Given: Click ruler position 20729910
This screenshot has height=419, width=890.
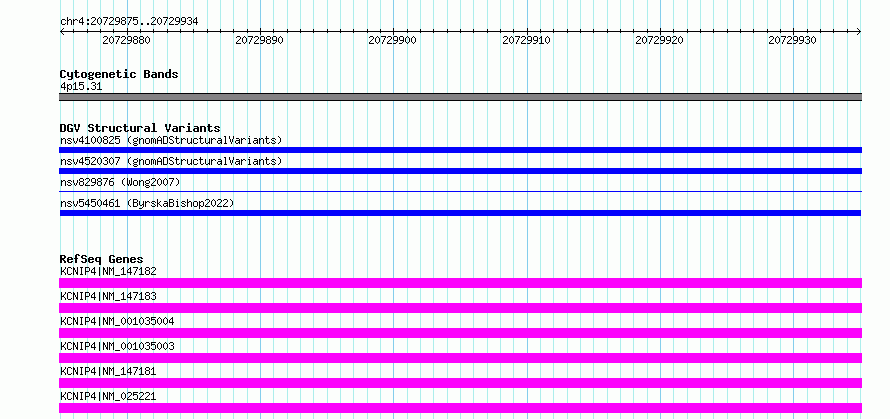Looking at the screenshot, I should (x=526, y=40).
